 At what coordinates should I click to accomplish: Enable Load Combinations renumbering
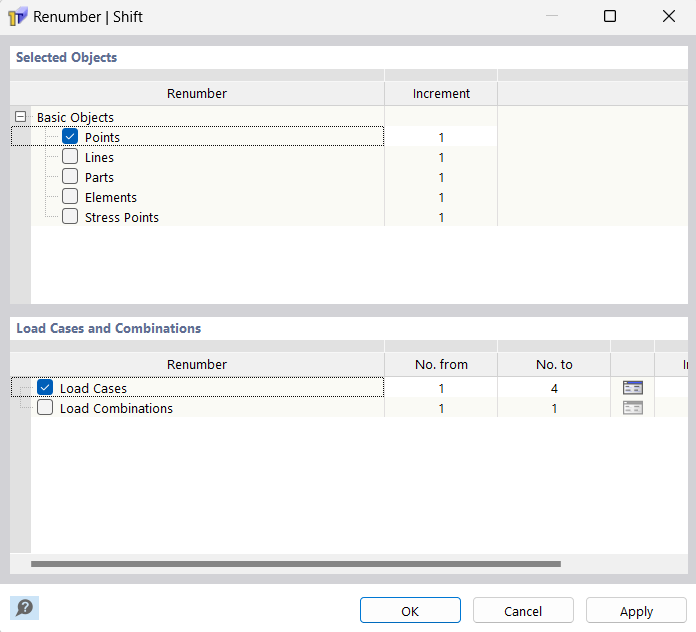tap(45, 408)
